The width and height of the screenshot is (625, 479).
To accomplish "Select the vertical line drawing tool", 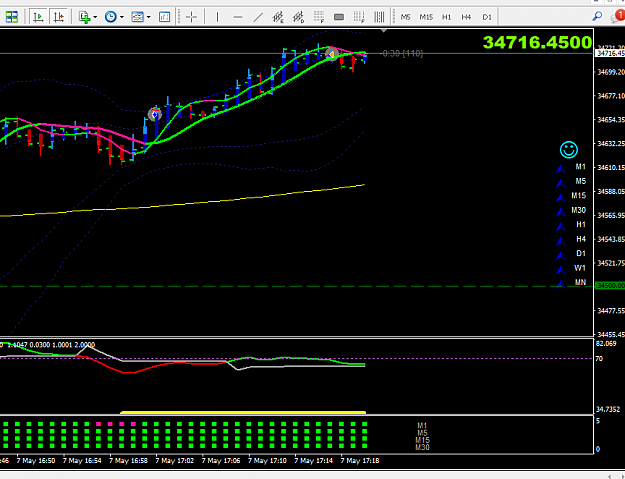I will pyautogui.click(x=217, y=17).
